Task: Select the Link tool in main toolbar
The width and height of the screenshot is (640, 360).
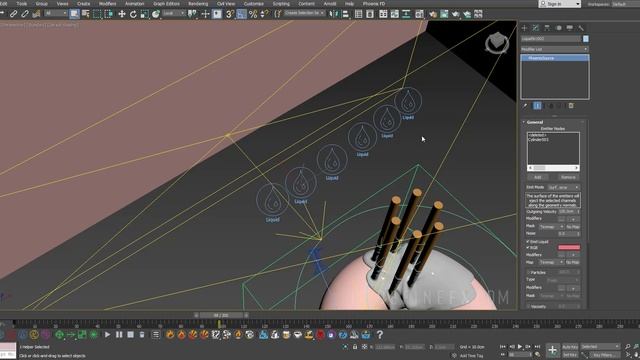Action: click(x=13, y=14)
